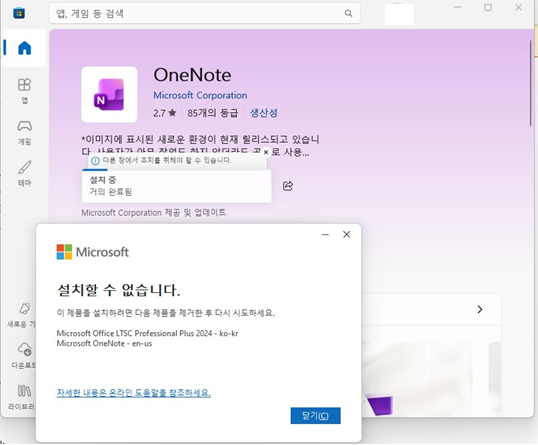Click the '설치할 수 없습니다.' heading
Viewport: 538px width, 445px height.
click(x=118, y=290)
